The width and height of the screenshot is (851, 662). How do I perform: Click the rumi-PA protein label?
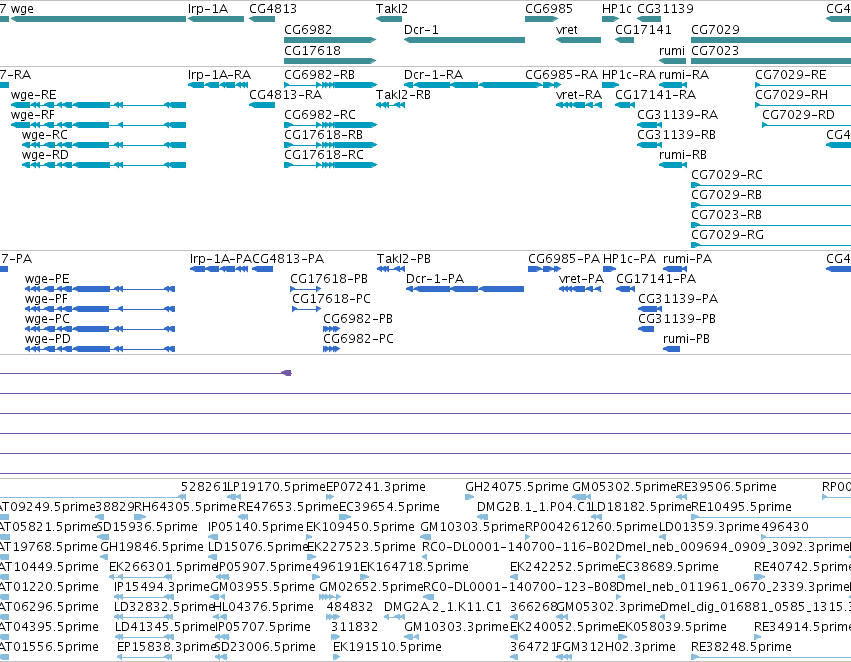tap(688, 259)
